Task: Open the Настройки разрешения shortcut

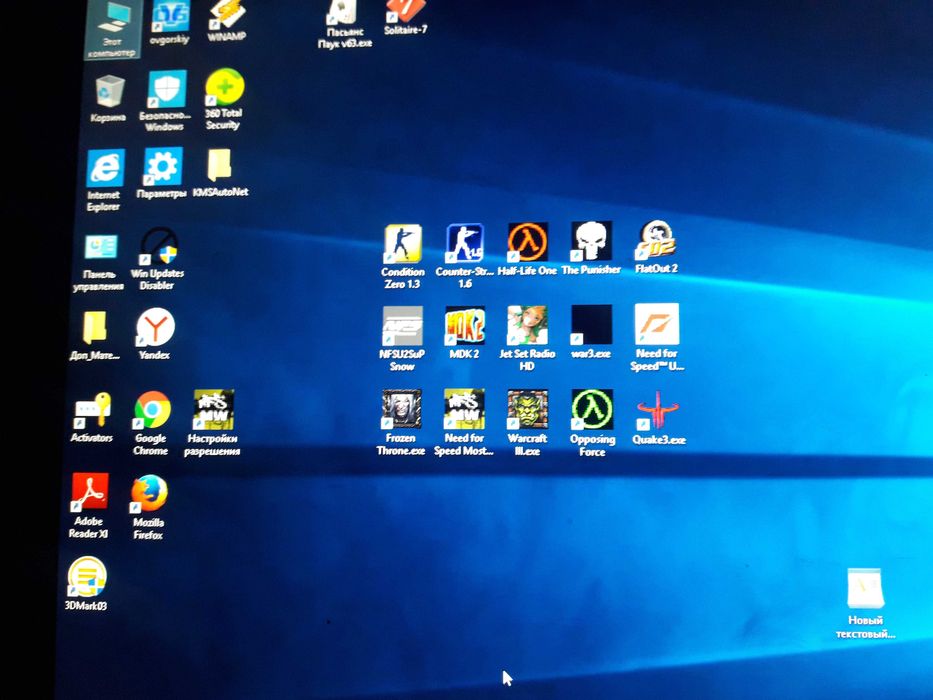Action: pos(213,410)
